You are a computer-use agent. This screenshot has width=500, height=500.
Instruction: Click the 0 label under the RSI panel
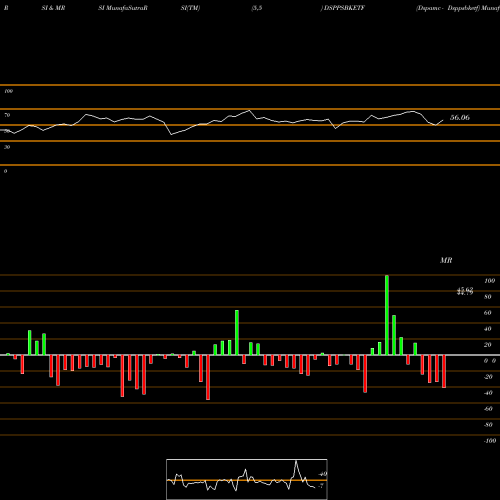pos(5,171)
